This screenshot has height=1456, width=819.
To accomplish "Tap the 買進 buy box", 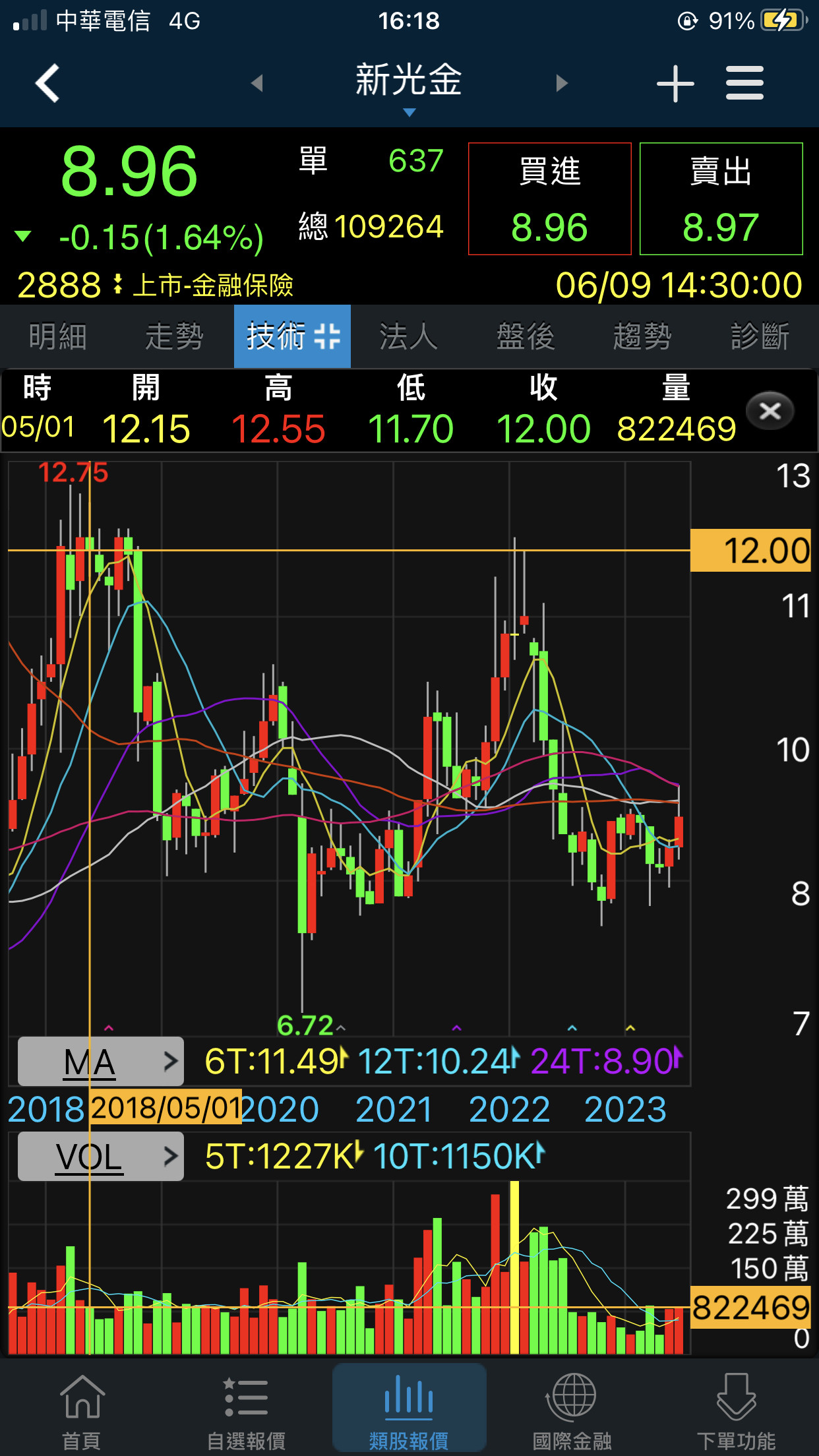I will point(550,198).
